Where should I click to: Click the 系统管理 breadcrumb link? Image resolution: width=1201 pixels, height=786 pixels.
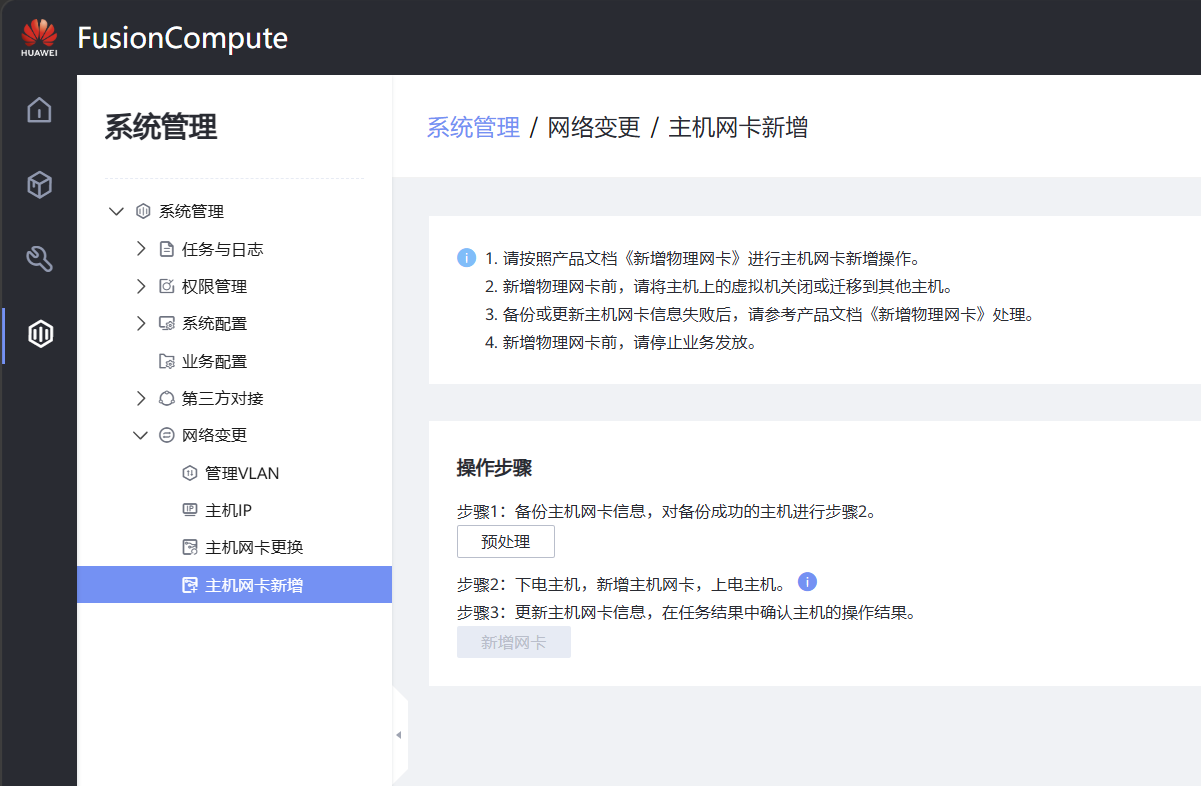(x=473, y=128)
